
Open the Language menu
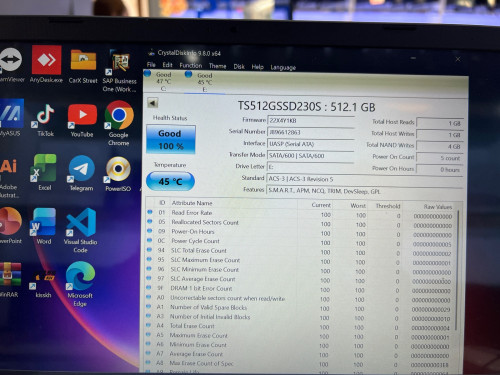pyautogui.click(x=283, y=68)
